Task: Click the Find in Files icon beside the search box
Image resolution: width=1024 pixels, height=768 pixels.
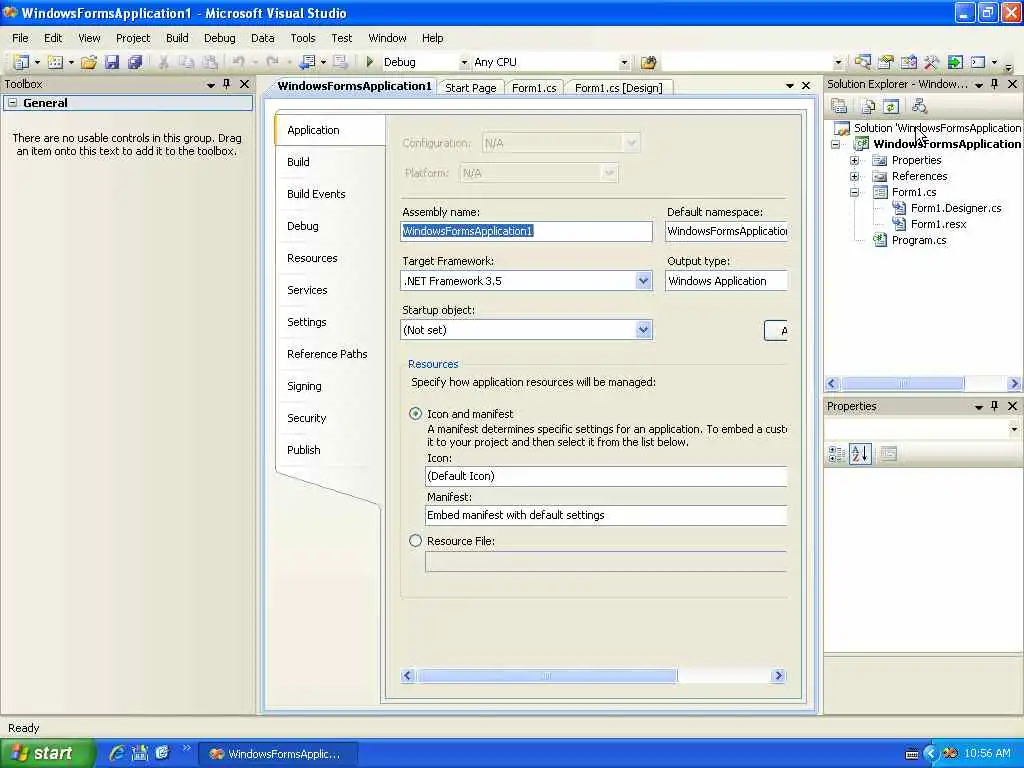Action: click(648, 62)
